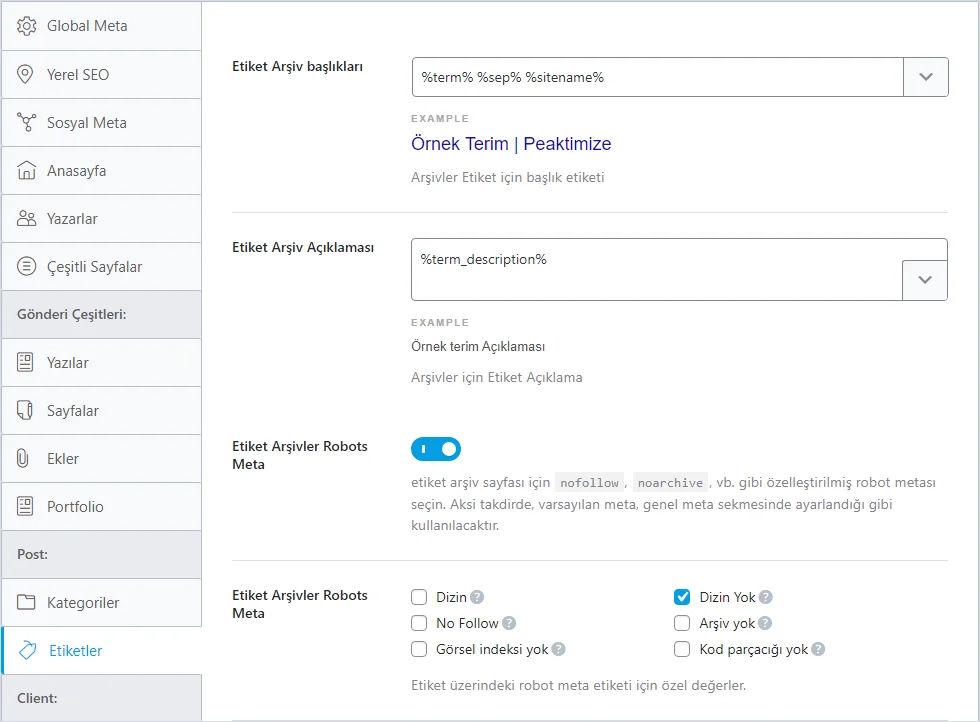This screenshot has width=980, height=722.
Task: Open the Global Meta tab
Action: click(101, 26)
